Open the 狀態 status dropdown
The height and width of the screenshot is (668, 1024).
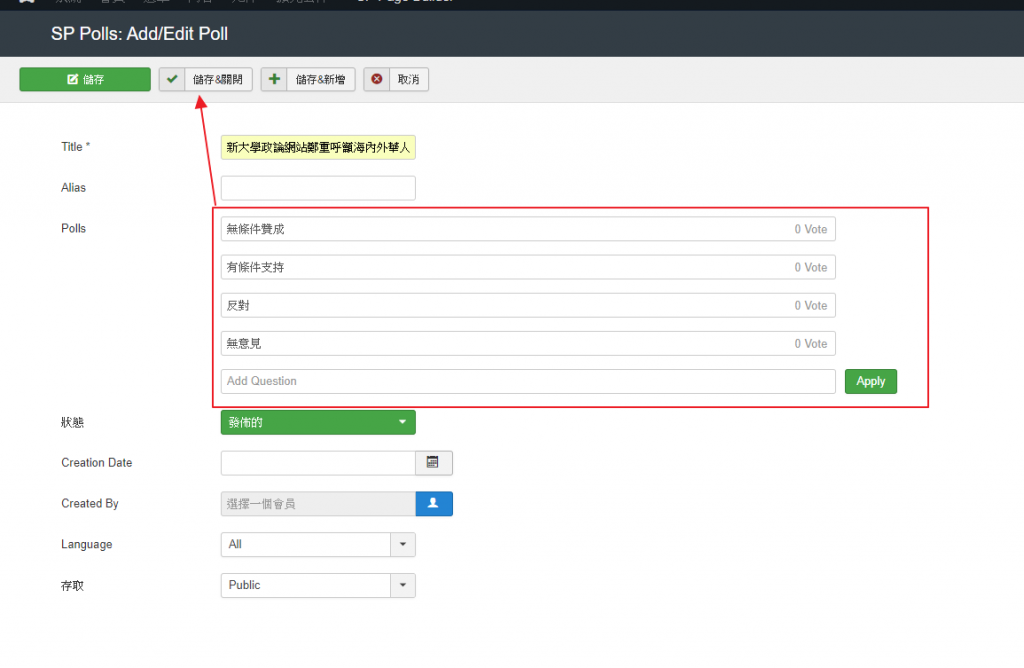tap(317, 423)
